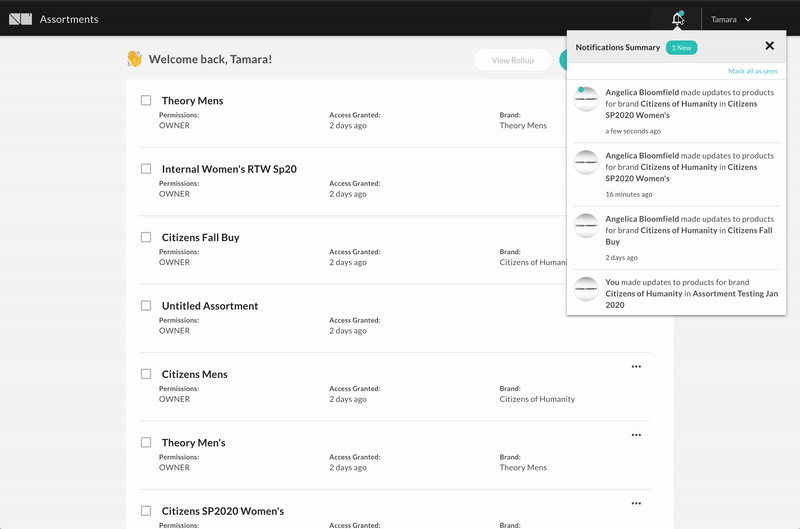The image size is (800, 529).
Task: Check the Internal Women's RTW Sp20 checkbox
Action: point(146,168)
